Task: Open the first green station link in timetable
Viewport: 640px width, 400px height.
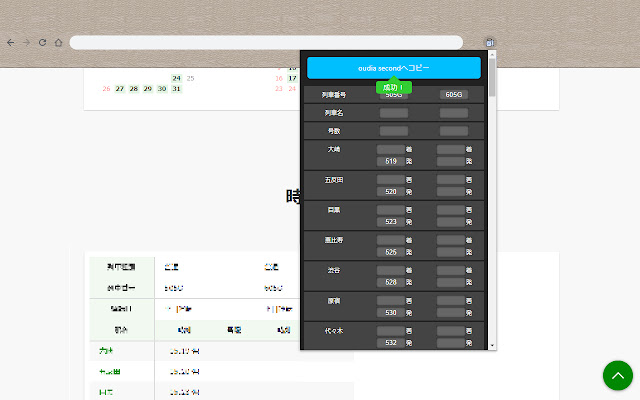Action: click(x=106, y=351)
